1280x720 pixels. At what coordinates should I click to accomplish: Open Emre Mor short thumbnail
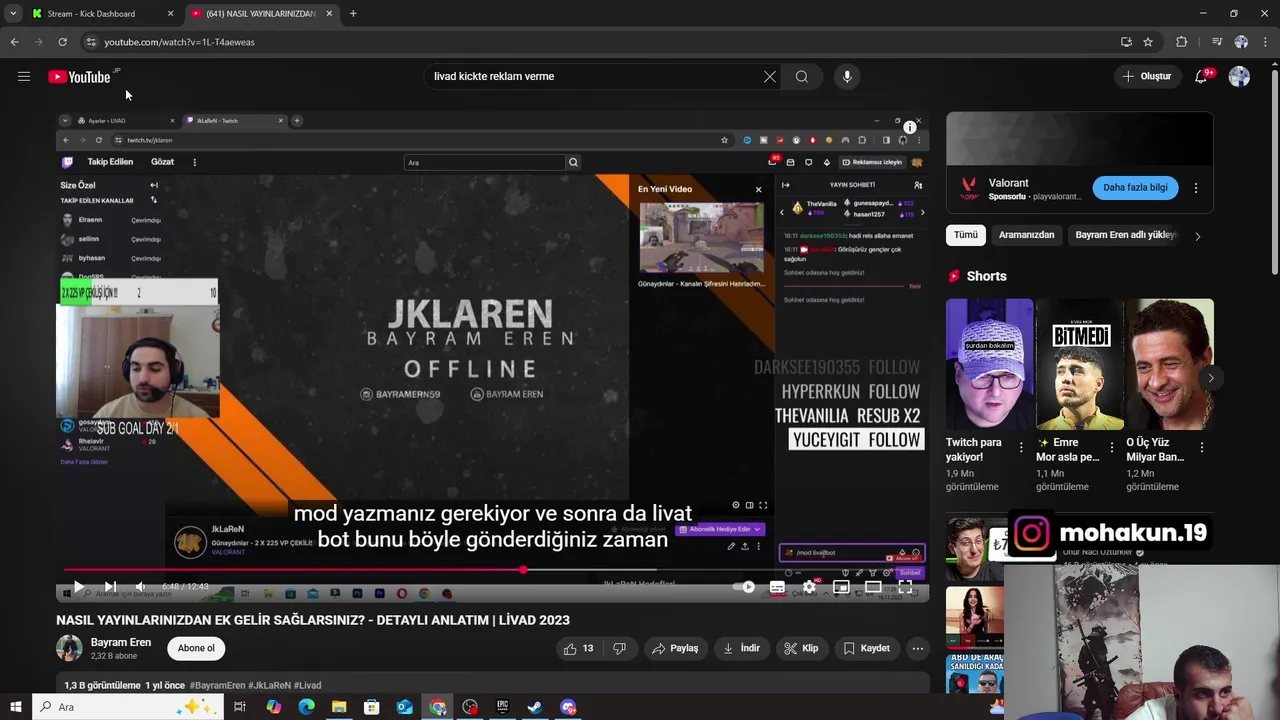1080,364
